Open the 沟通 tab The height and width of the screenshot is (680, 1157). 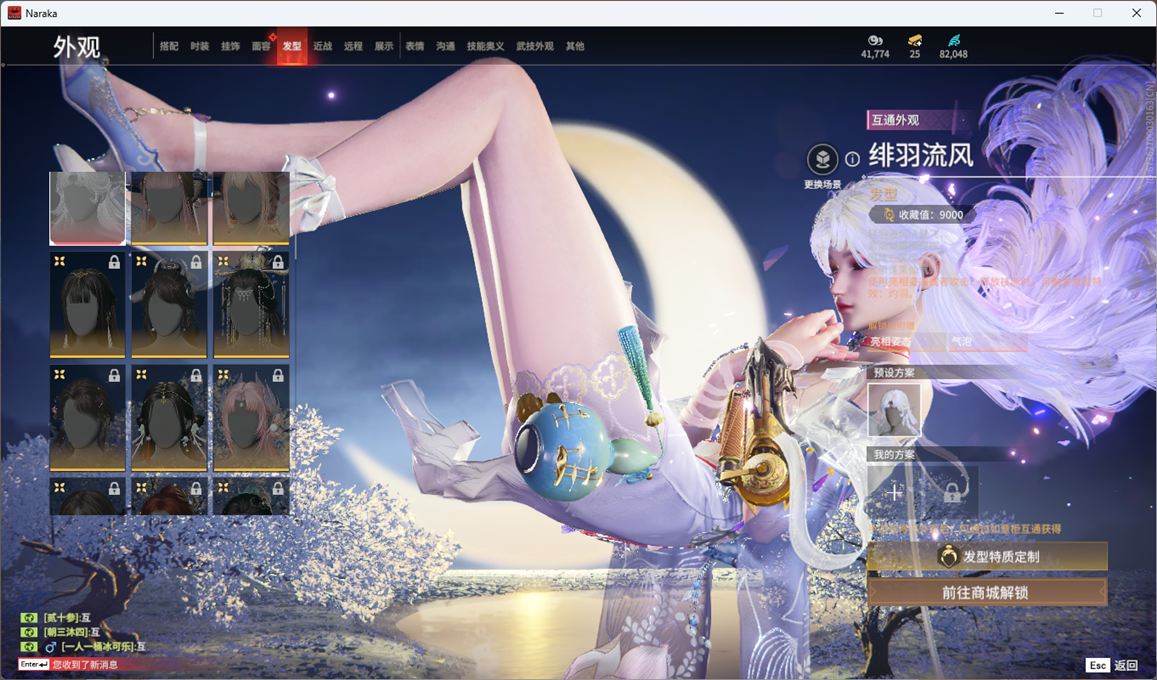click(x=446, y=46)
